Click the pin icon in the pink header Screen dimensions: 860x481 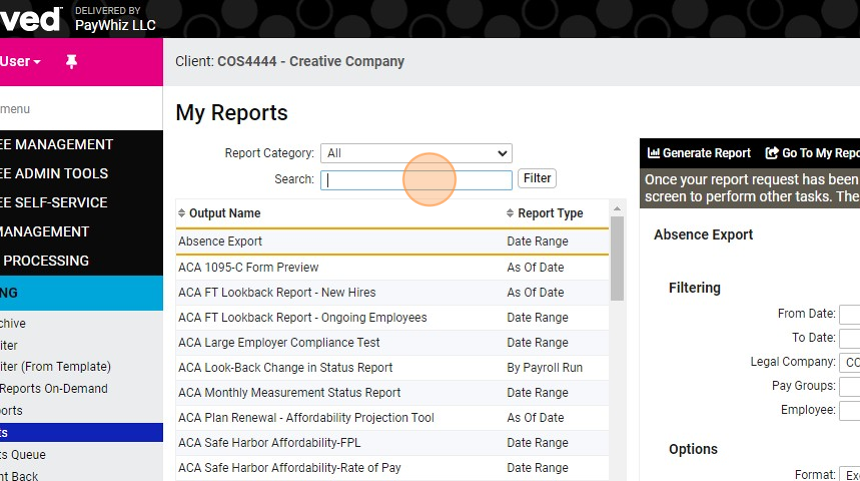point(71,62)
